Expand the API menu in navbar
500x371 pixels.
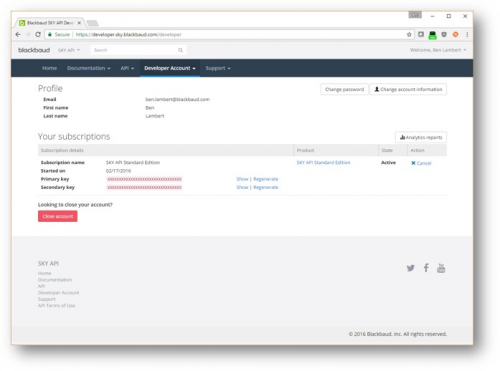tap(127, 68)
